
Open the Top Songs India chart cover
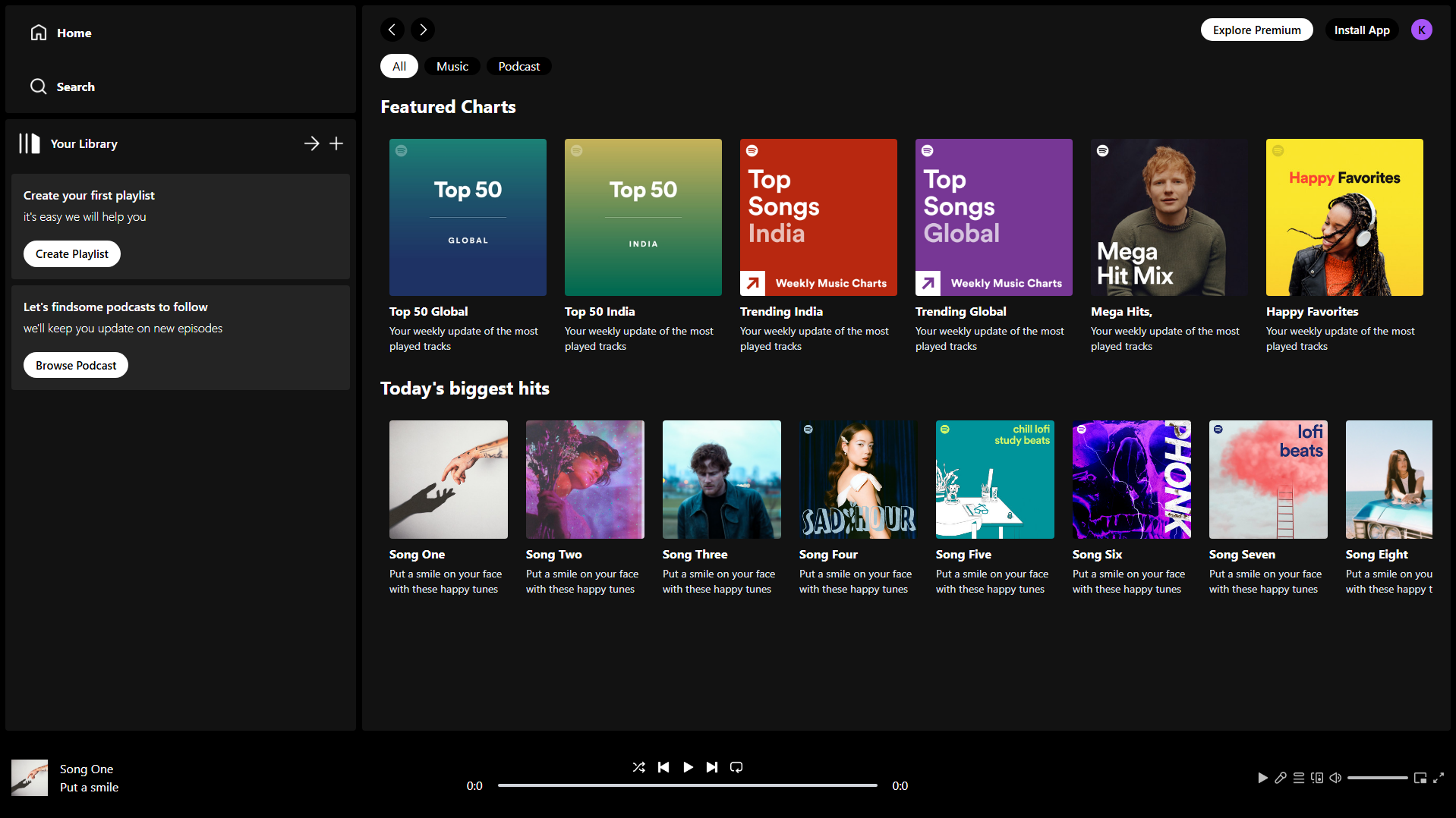tap(818, 217)
